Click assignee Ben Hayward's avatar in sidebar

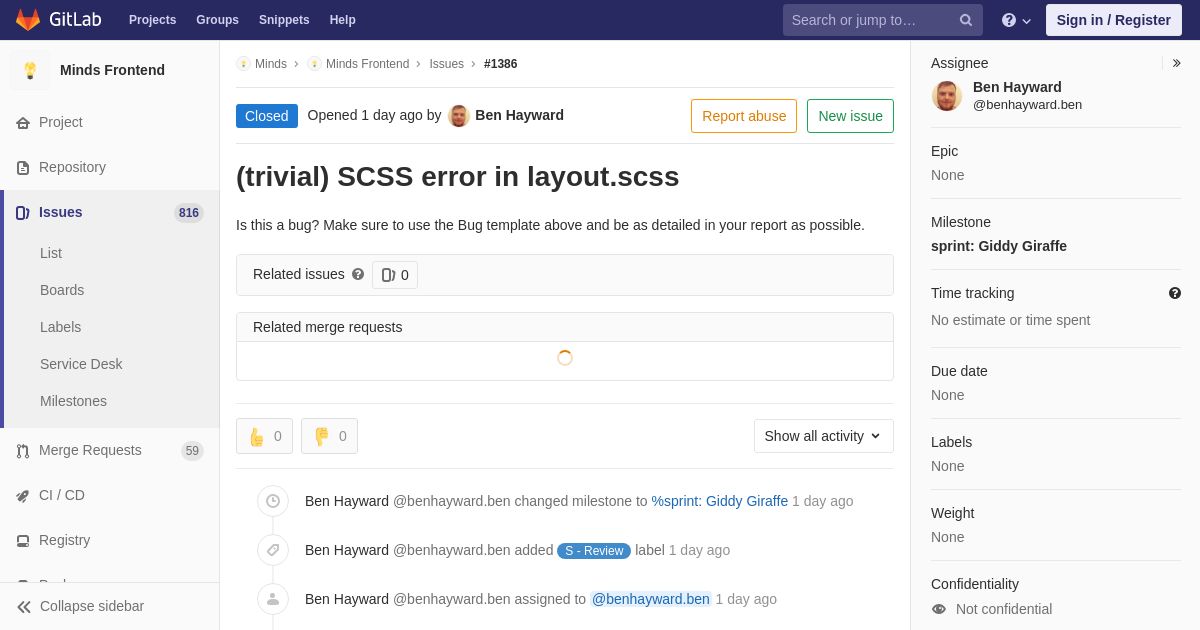[x=947, y=96]
